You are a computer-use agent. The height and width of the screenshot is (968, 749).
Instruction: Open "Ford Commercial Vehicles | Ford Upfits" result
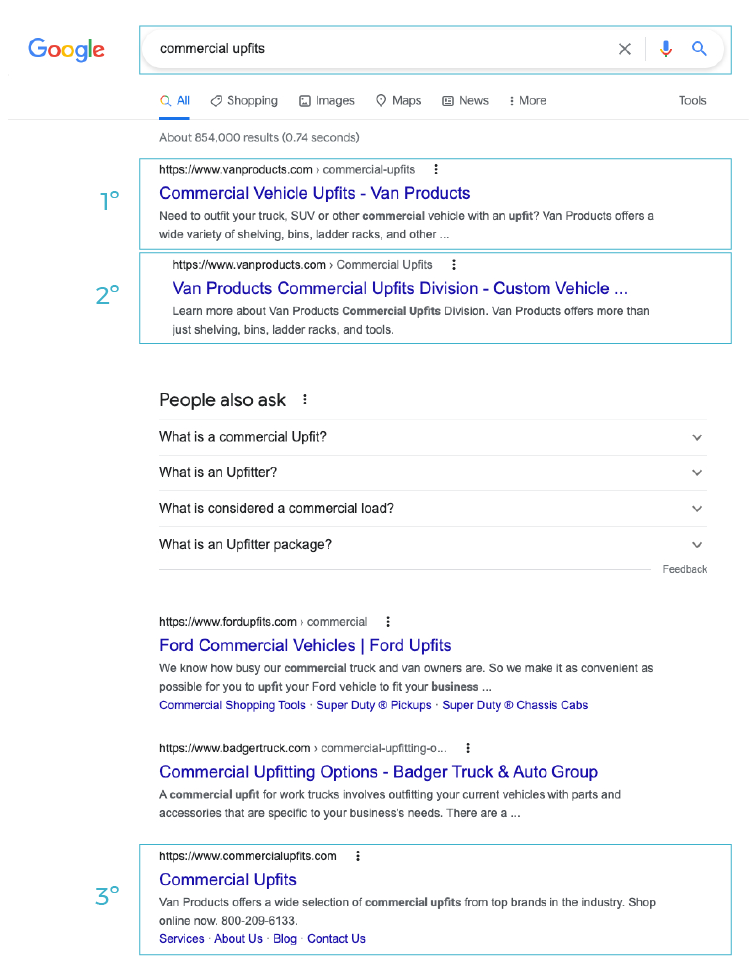coord(305,645)
